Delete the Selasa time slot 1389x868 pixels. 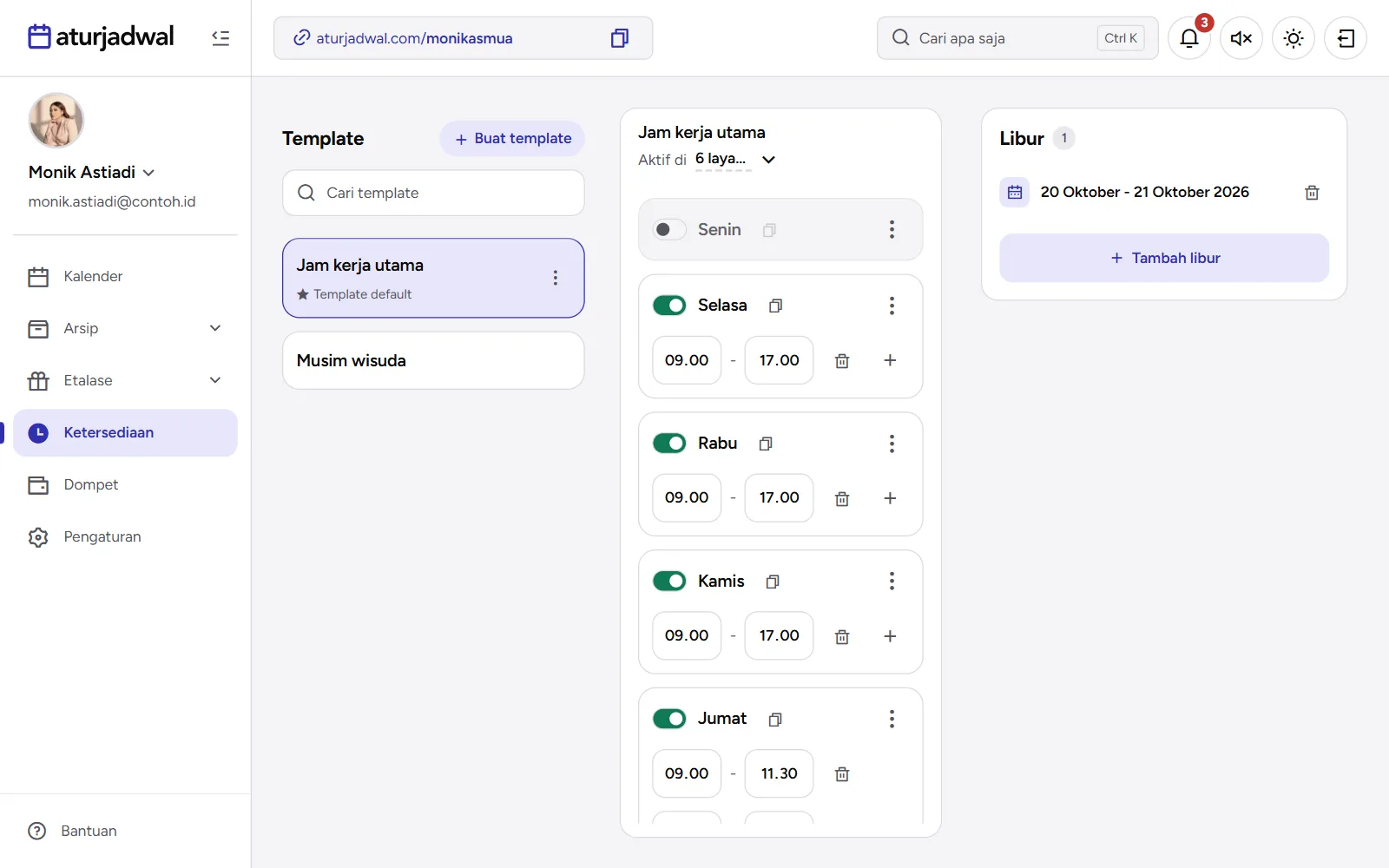point(842,360)
